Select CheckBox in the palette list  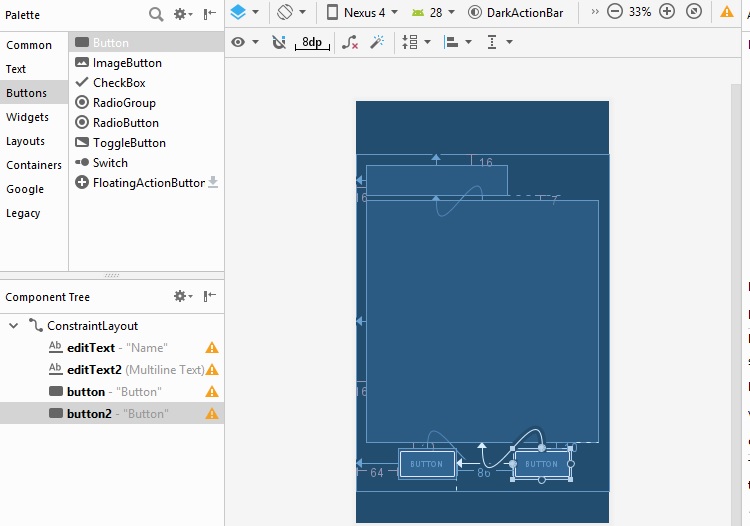click(x=119, y=83)
